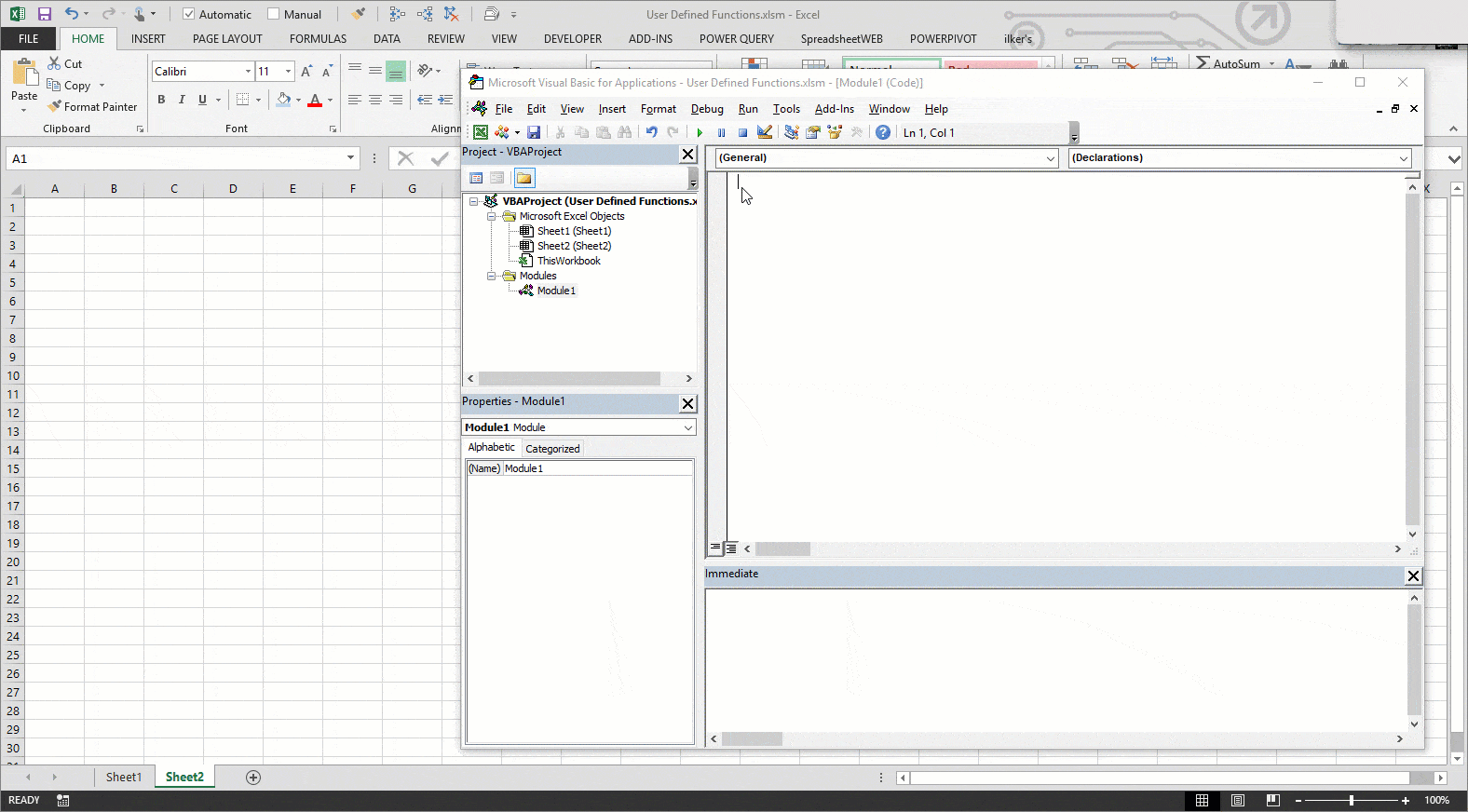Screen dimensions: 1468x812
Task: Apply Bold formatting in Excel ribbon
Action: (161, 100)
